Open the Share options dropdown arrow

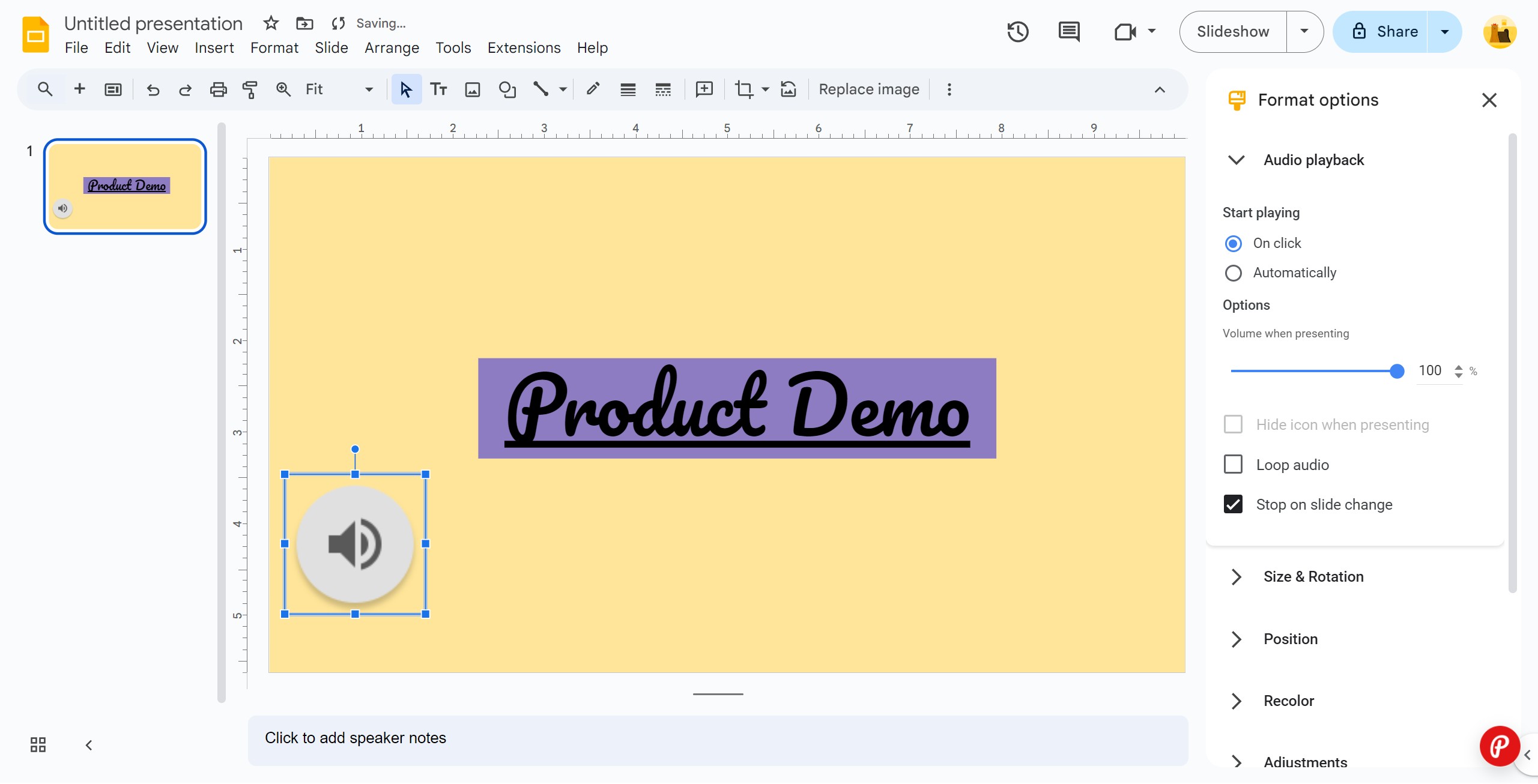click(1444, 31)
